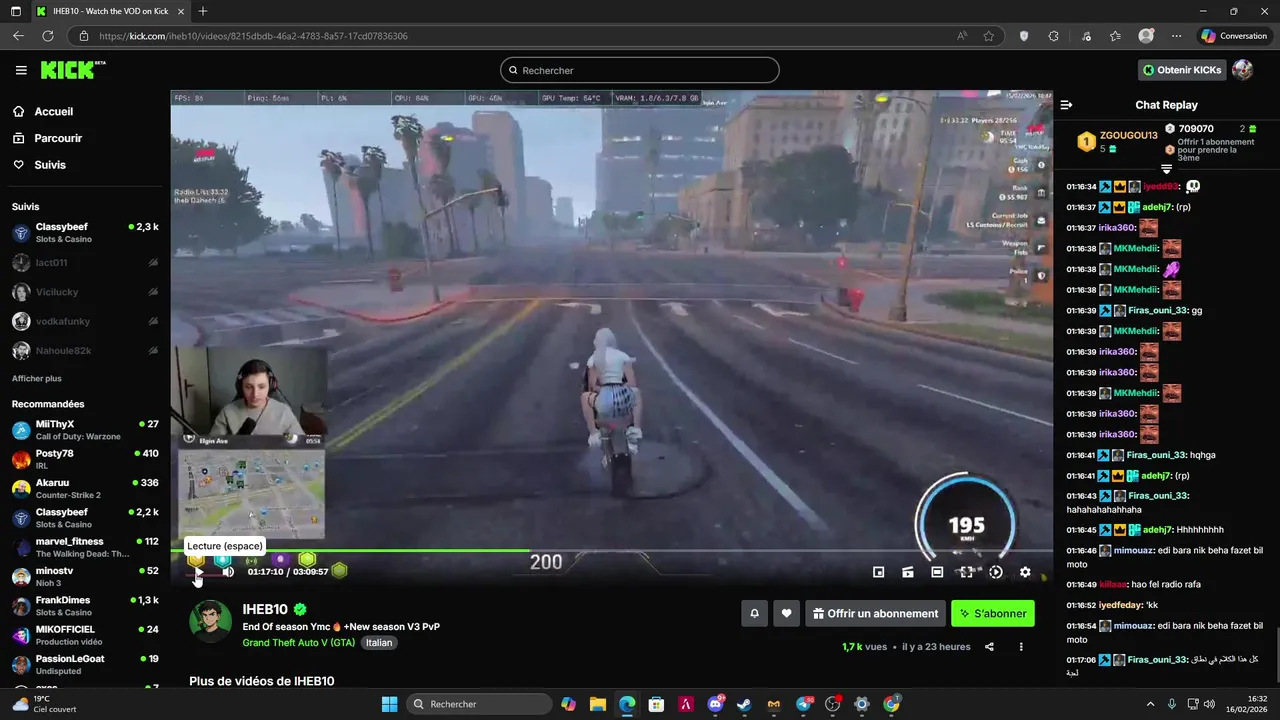Viewport: 1280px width, 720px height.
Task: Toggle theater mode in video player
Action: click(x=937, y=572)
